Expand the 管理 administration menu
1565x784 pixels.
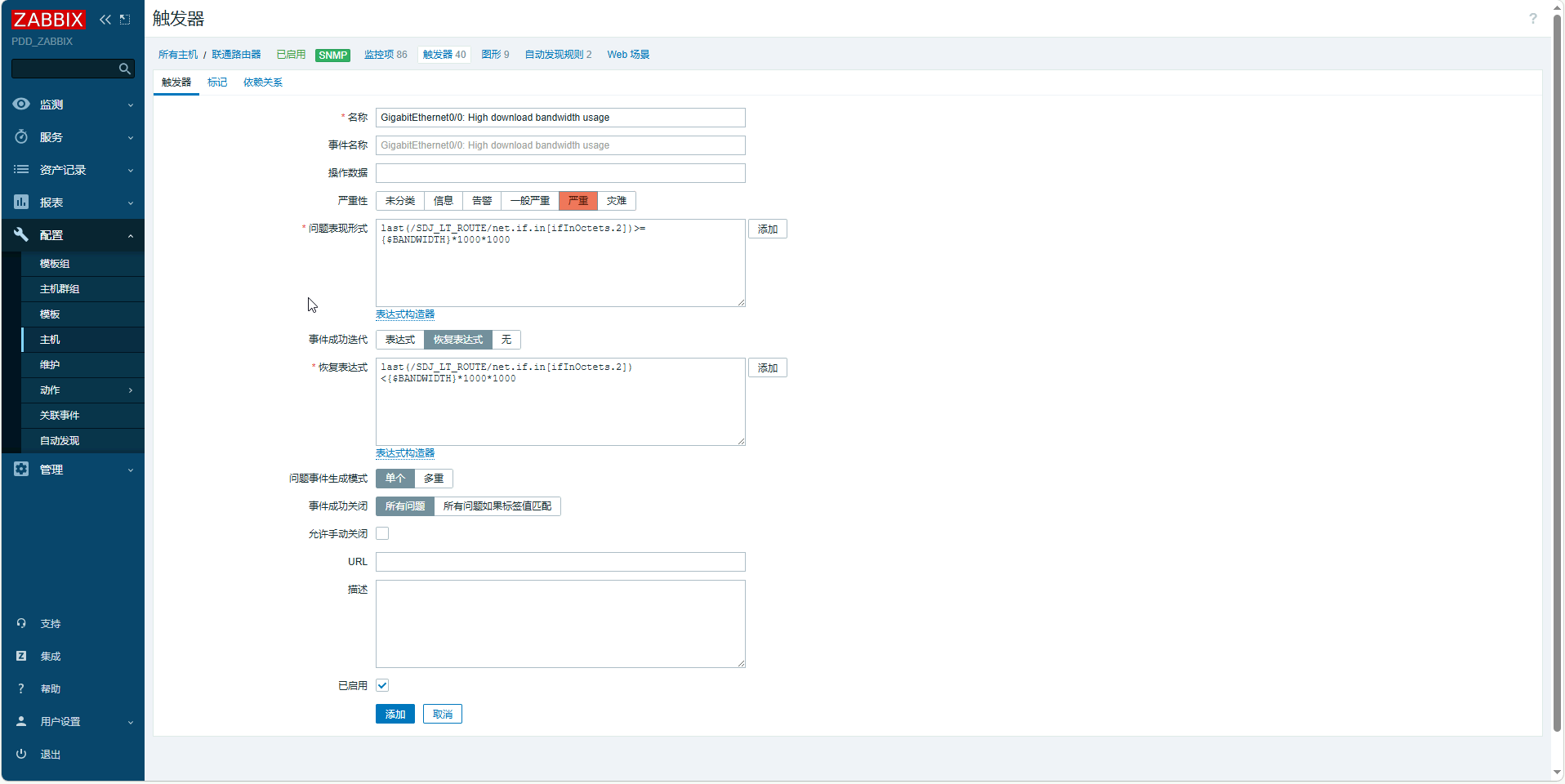(x=72, y=470)
